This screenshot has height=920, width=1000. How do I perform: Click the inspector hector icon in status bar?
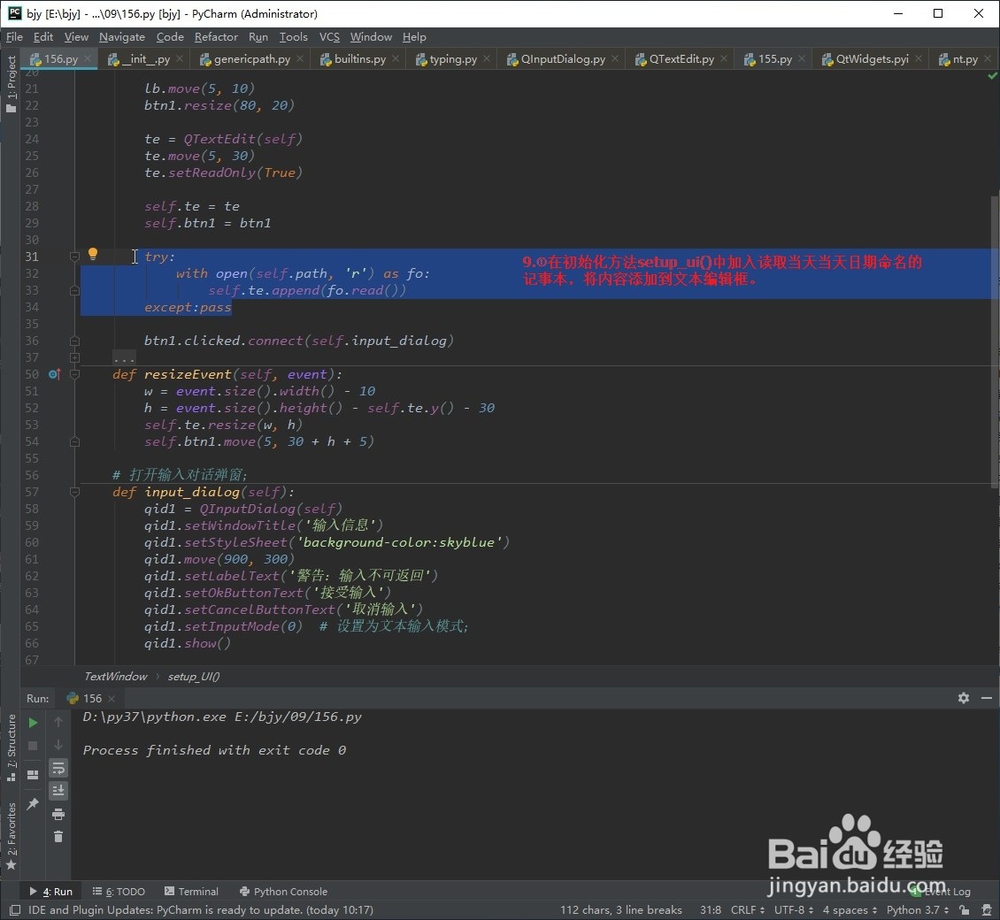point(988,910)
